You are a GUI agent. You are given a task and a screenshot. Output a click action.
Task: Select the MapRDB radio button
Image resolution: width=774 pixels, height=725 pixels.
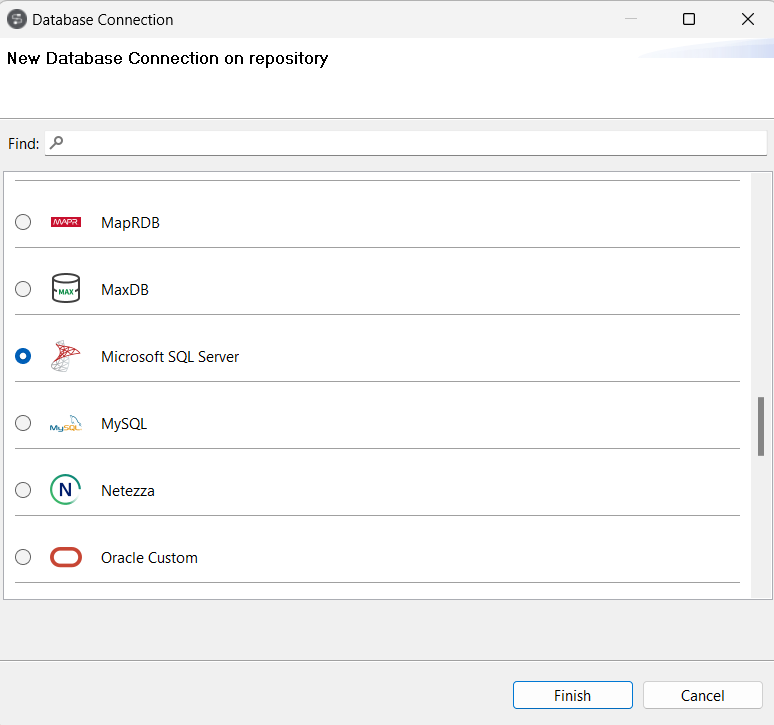23,222
